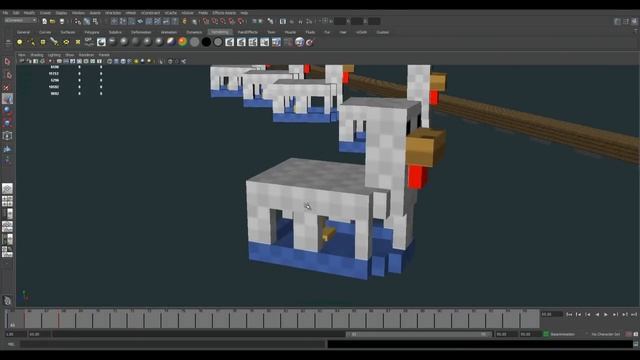640x360 pixels.
Task: Click the Open Scene folder icon
Action: 53,21
